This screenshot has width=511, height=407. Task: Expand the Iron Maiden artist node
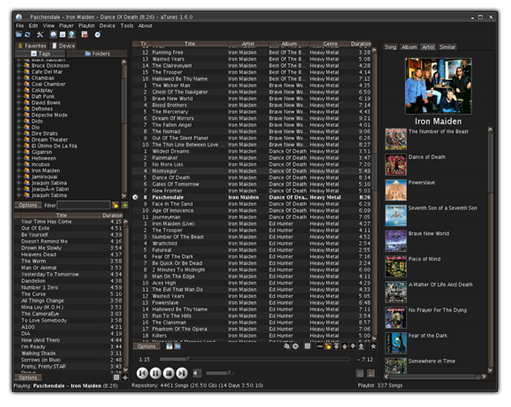(19, 171)
